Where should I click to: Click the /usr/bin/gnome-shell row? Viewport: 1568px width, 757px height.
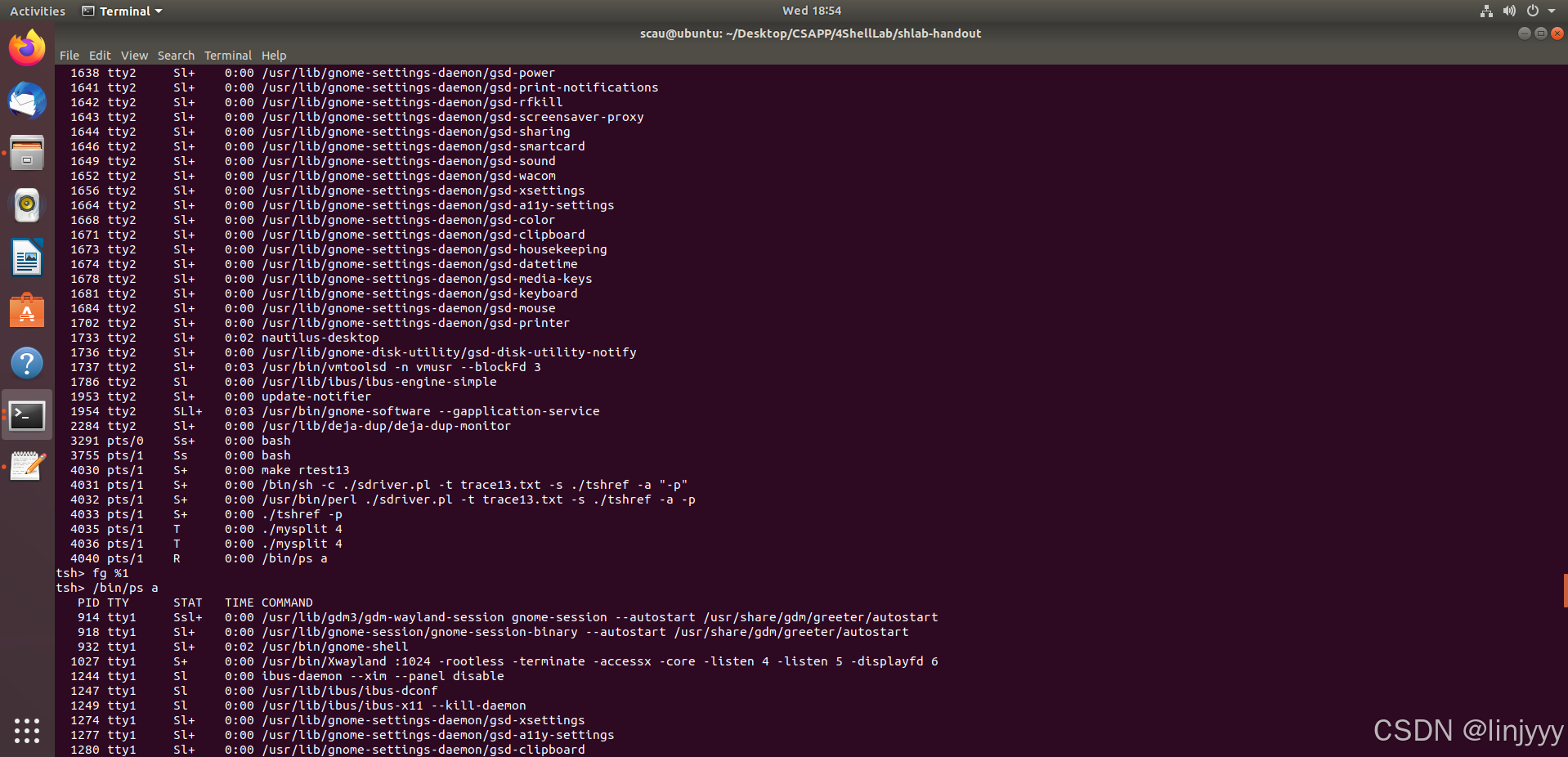pos(243,647)
